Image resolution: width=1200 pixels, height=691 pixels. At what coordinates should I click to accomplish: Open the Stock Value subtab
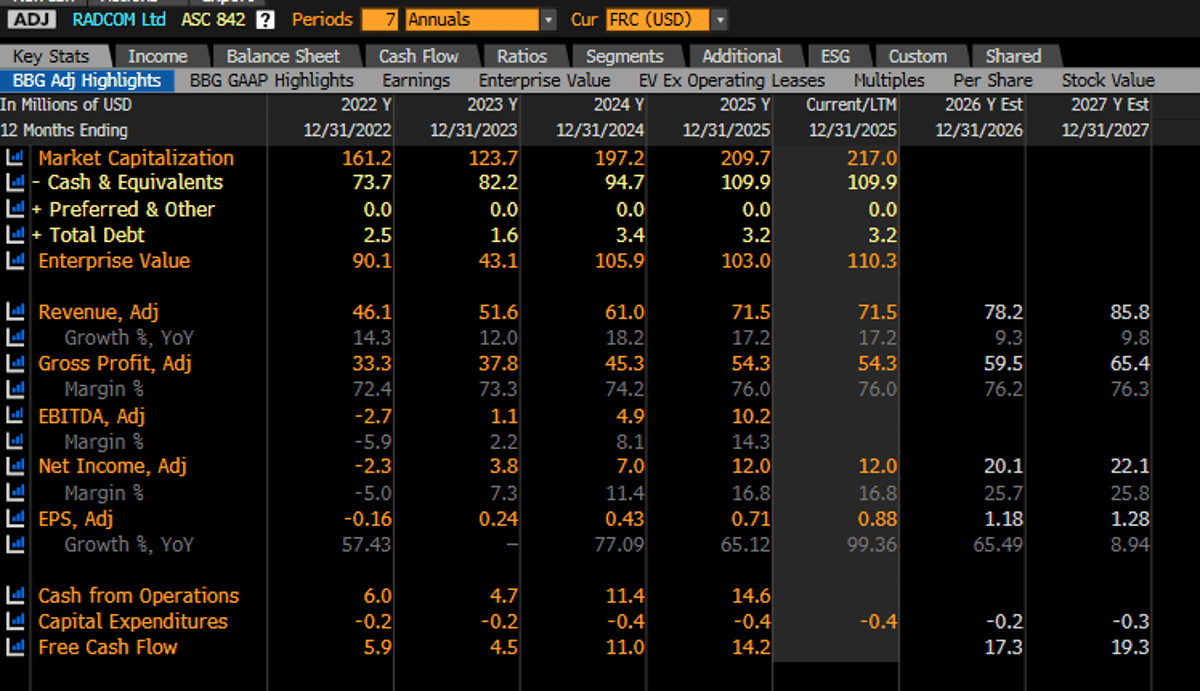(x=1107, y=81)
